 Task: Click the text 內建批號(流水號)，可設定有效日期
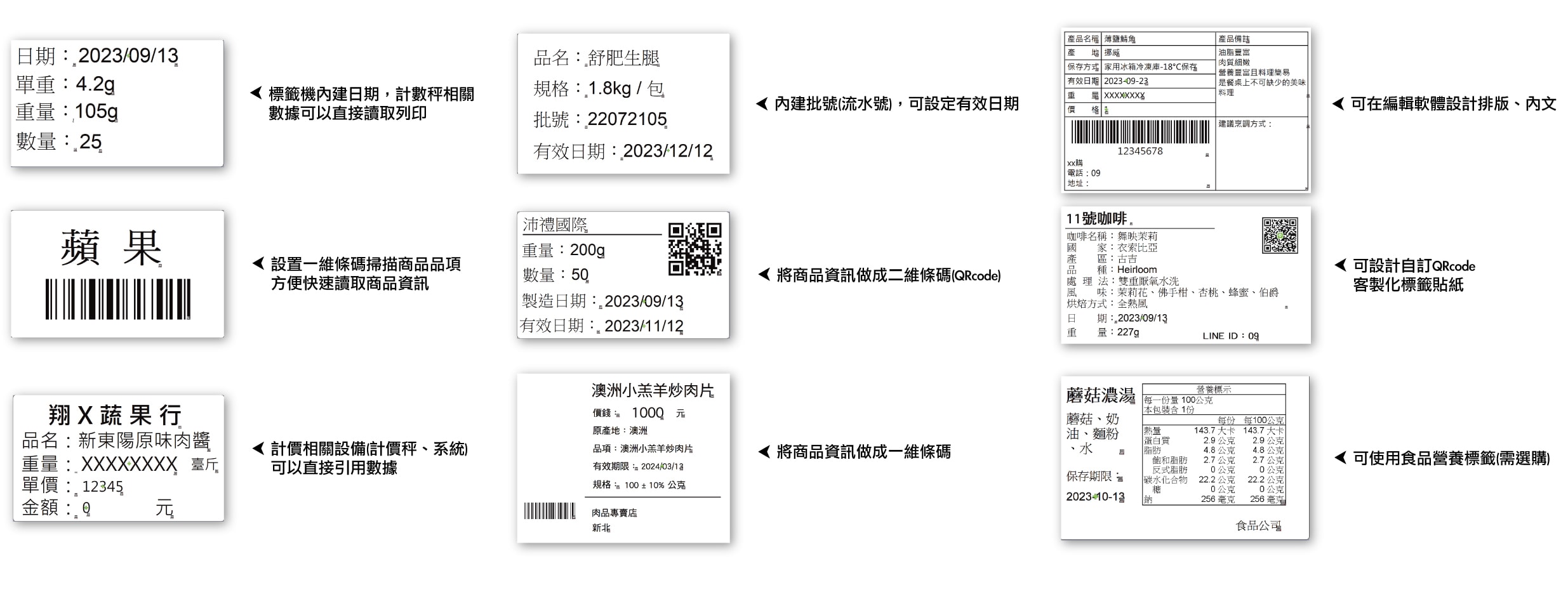[896, 103]
